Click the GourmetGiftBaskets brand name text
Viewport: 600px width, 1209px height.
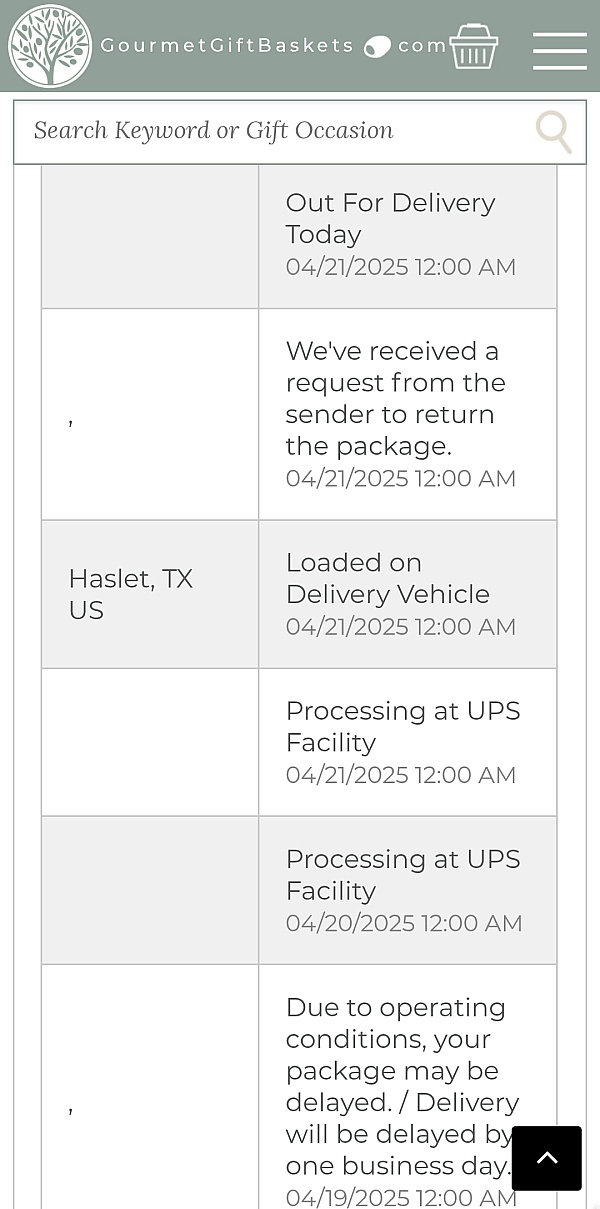(x=228, y=46)
